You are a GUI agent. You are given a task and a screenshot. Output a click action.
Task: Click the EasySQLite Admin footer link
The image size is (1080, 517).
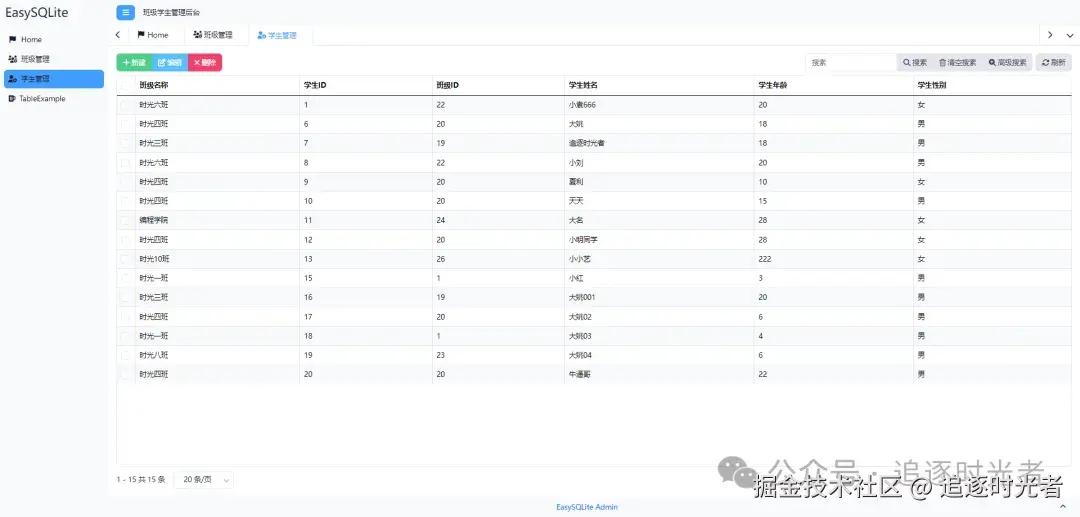tap(587, 507)
